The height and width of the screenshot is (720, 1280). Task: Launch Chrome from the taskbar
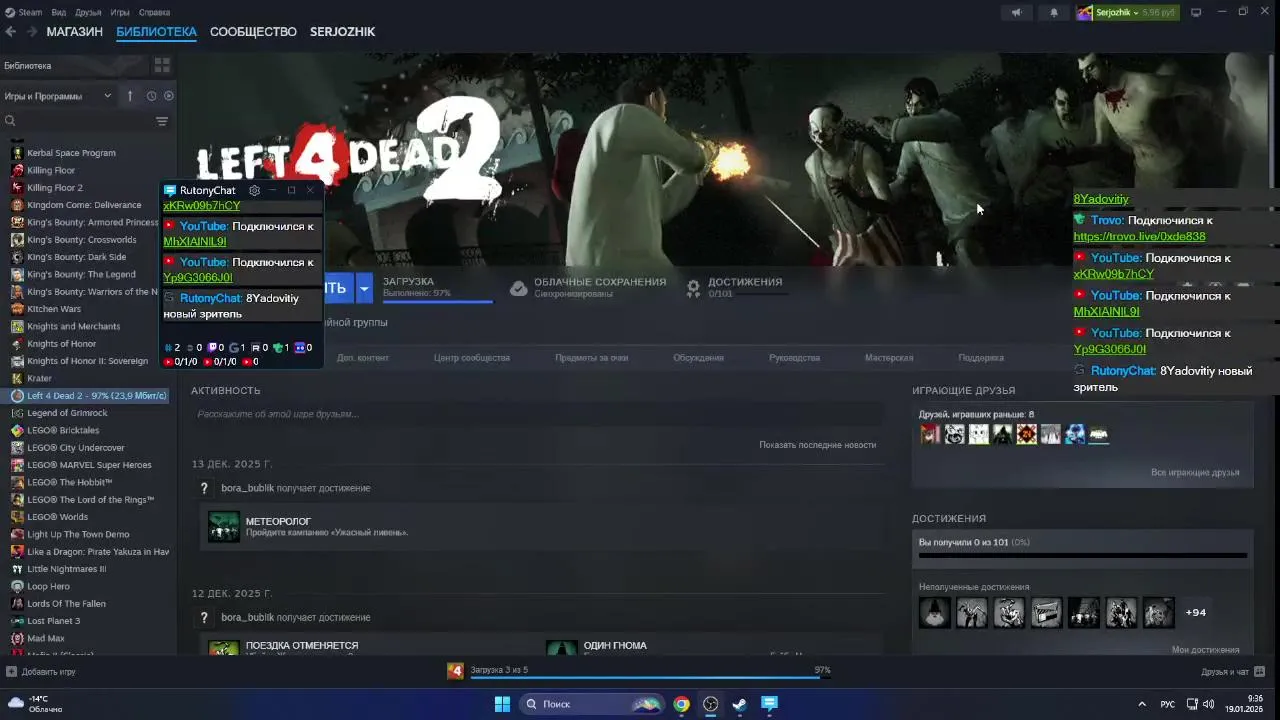pos(681,704)
